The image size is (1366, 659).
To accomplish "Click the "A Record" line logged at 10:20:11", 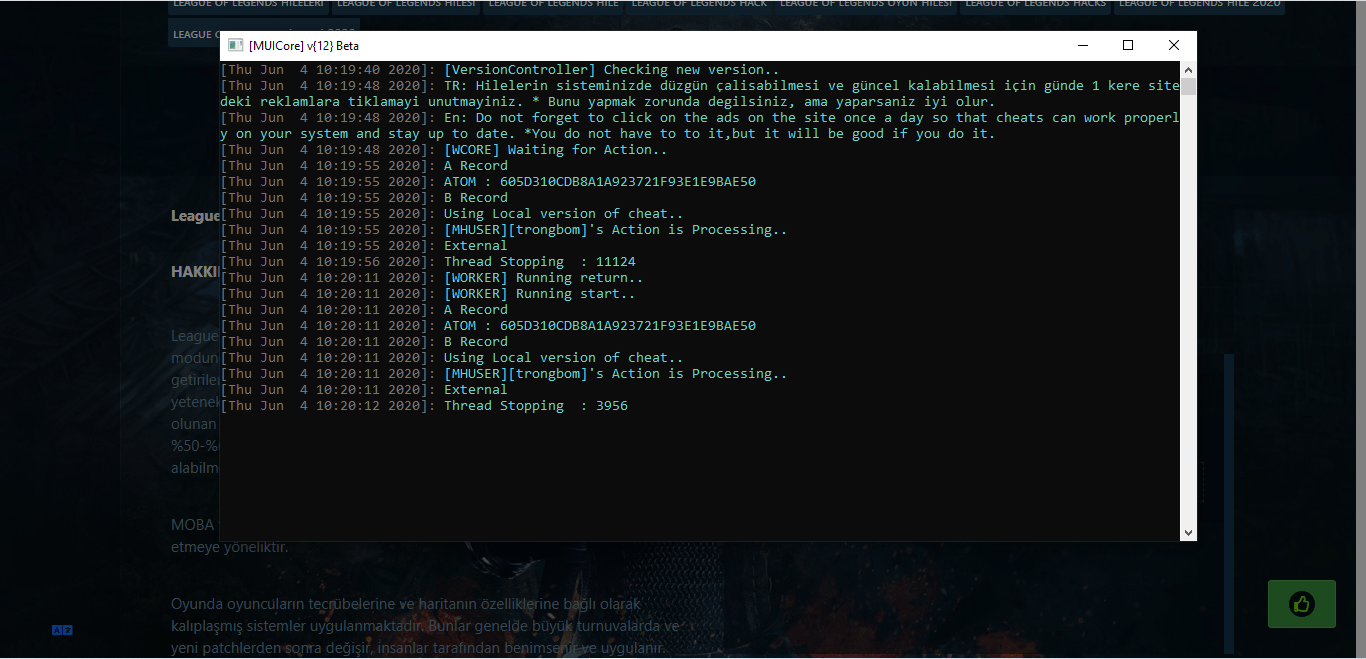I will click(364, 310).
